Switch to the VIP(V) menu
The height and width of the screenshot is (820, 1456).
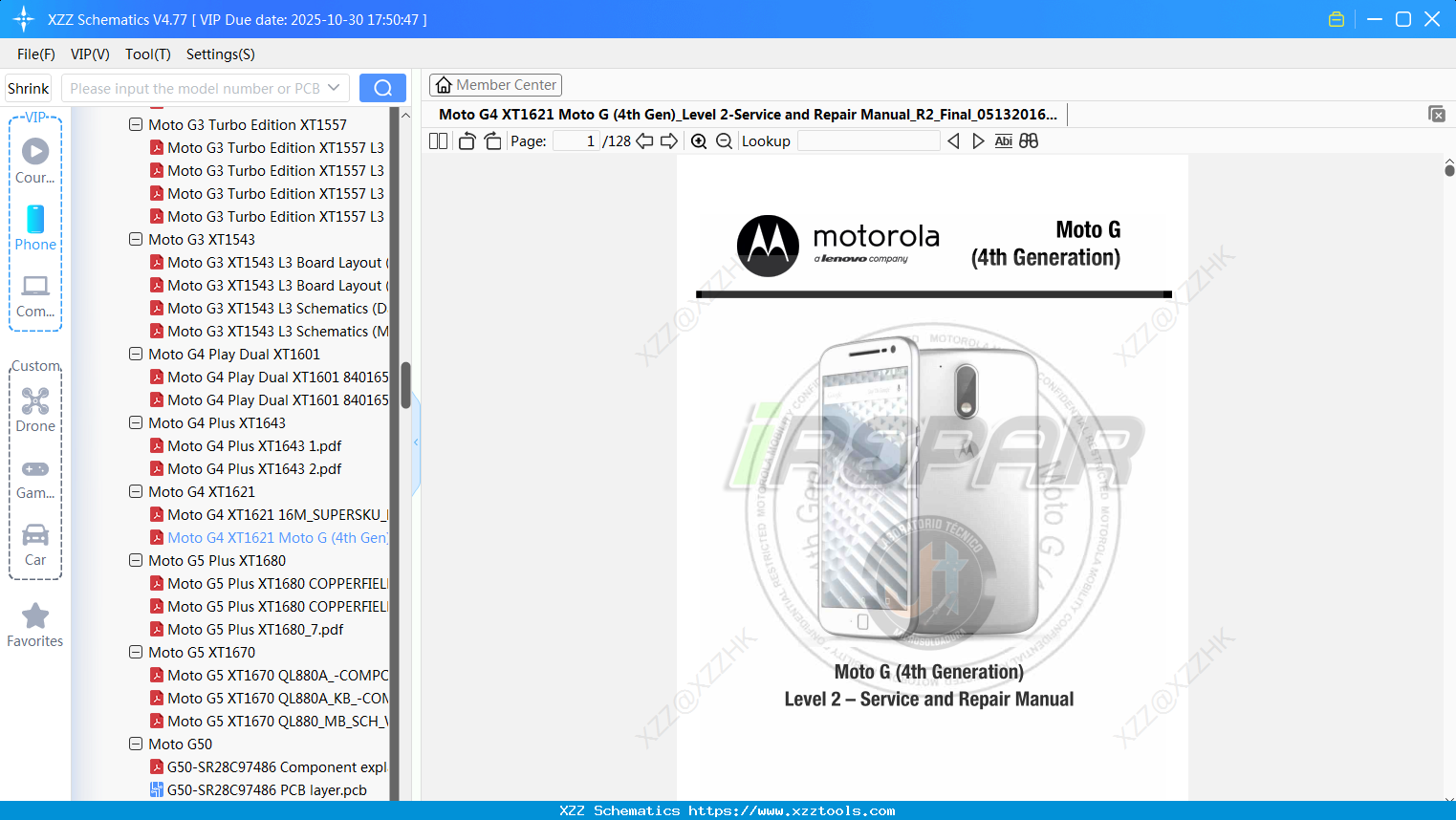[89, 54]
